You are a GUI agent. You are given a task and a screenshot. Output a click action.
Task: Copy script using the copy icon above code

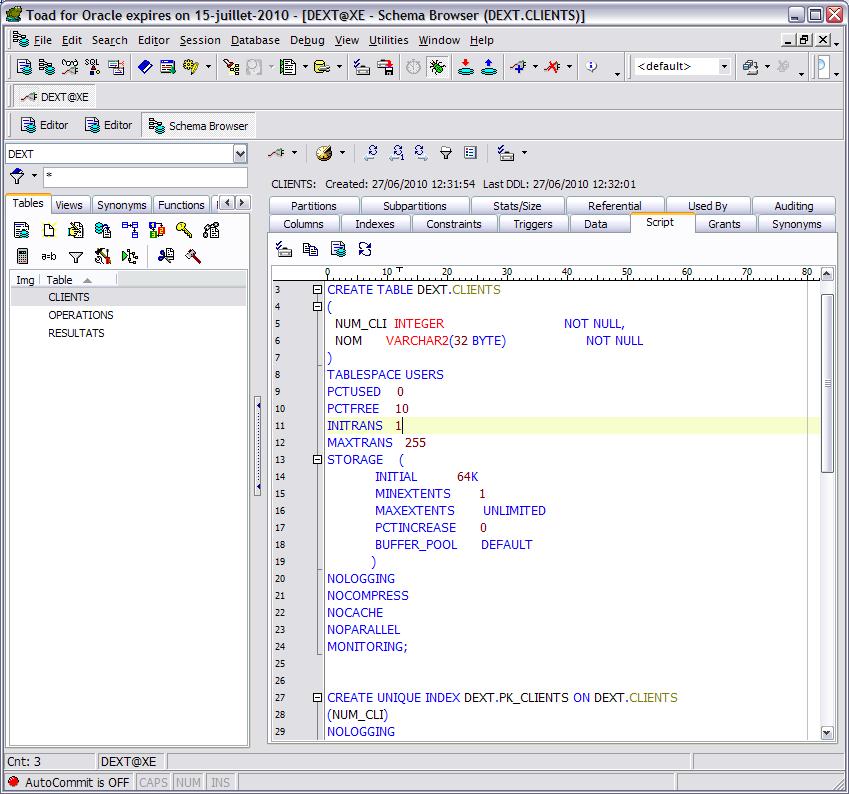click(310, 250)
